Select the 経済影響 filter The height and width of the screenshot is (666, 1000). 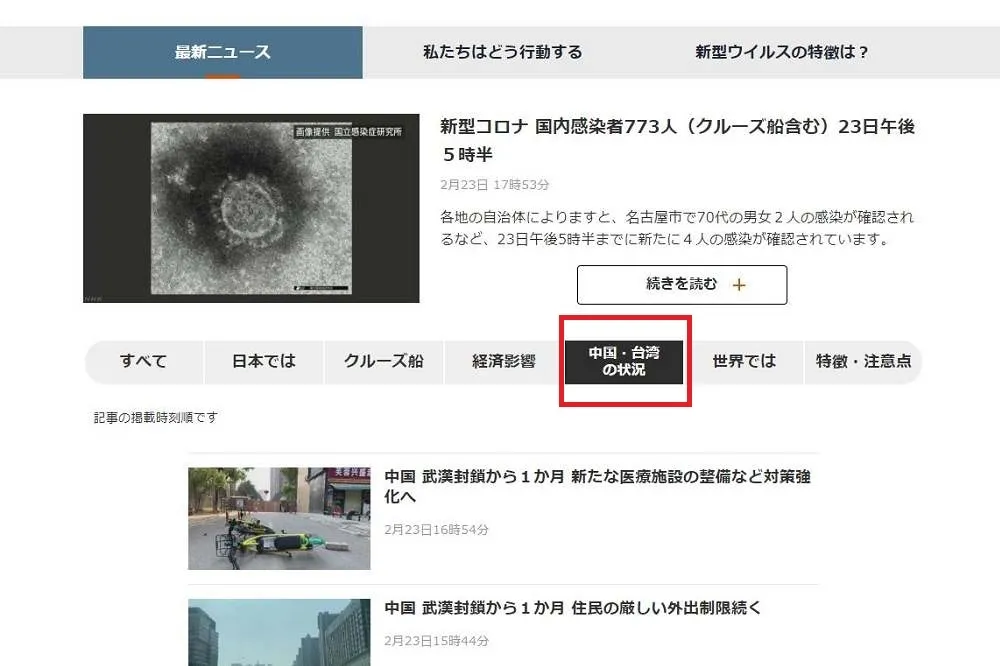click(504, 362)
